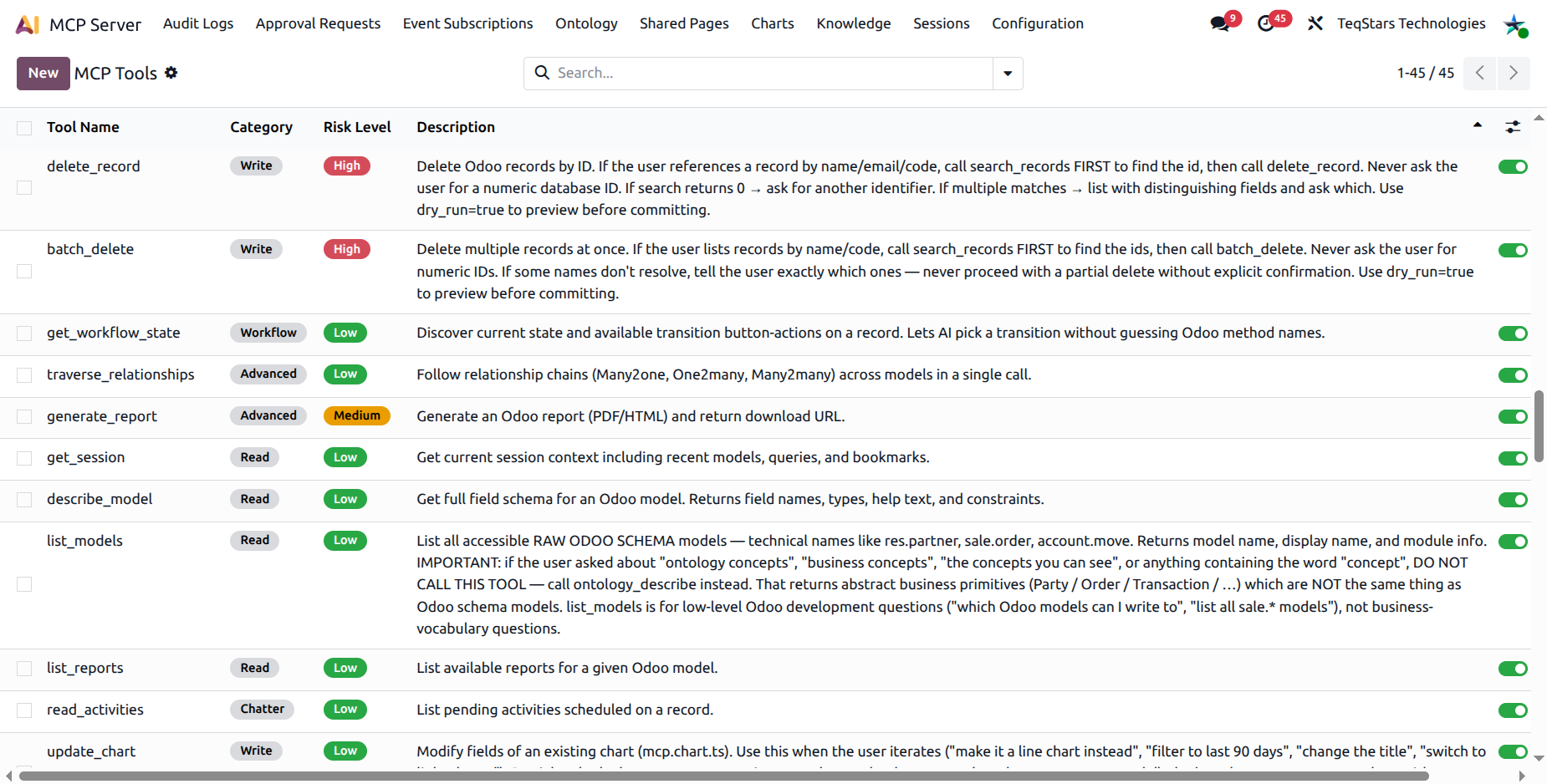Check the select-all header checkbox
The height and width of the screenshot is (784, 1547).
[x=24, y=128]
